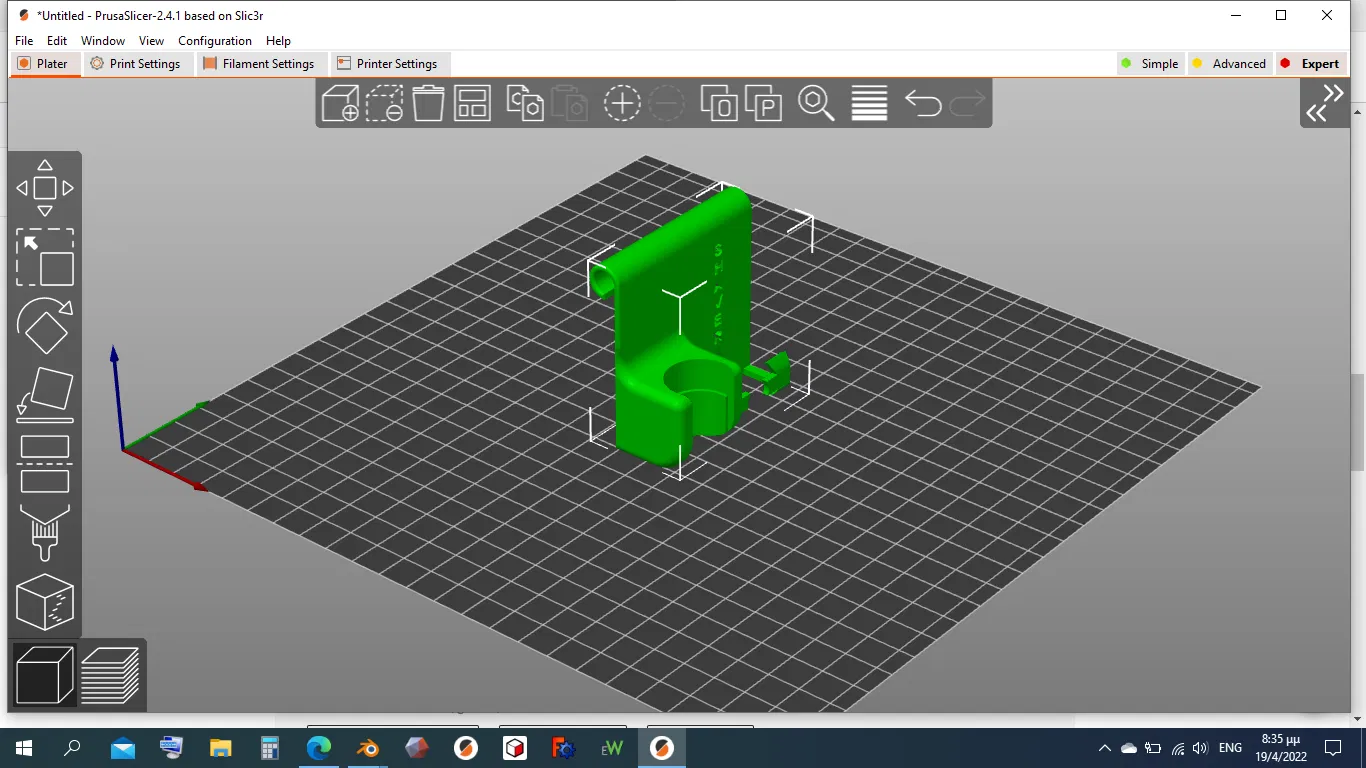
Task: Collapse the sidebar with the arrows button
Action: [x=1325, y=103]
